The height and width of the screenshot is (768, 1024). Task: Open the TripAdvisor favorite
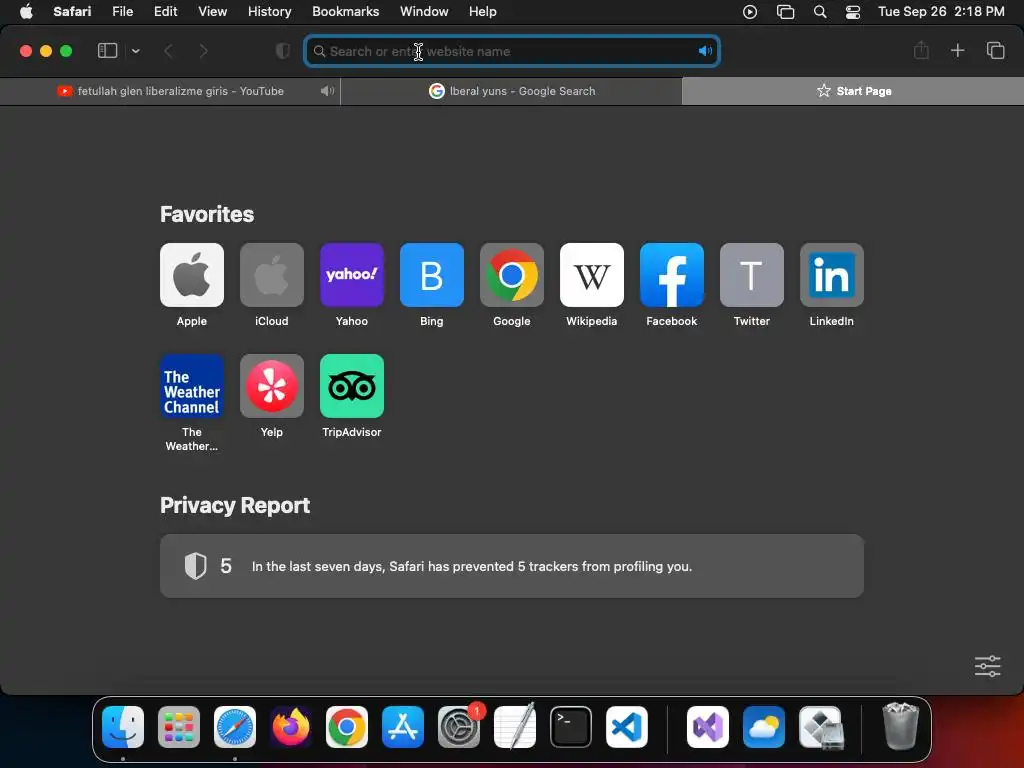(x=351, y=386)
